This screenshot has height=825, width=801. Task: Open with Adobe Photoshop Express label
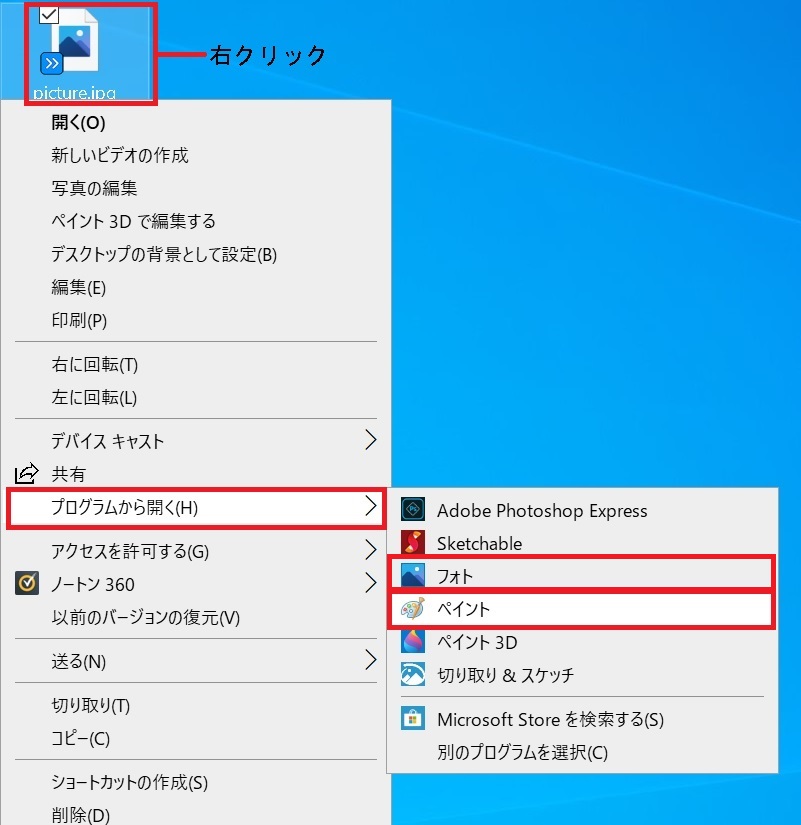pyautogui.click(x=542, y=510)
